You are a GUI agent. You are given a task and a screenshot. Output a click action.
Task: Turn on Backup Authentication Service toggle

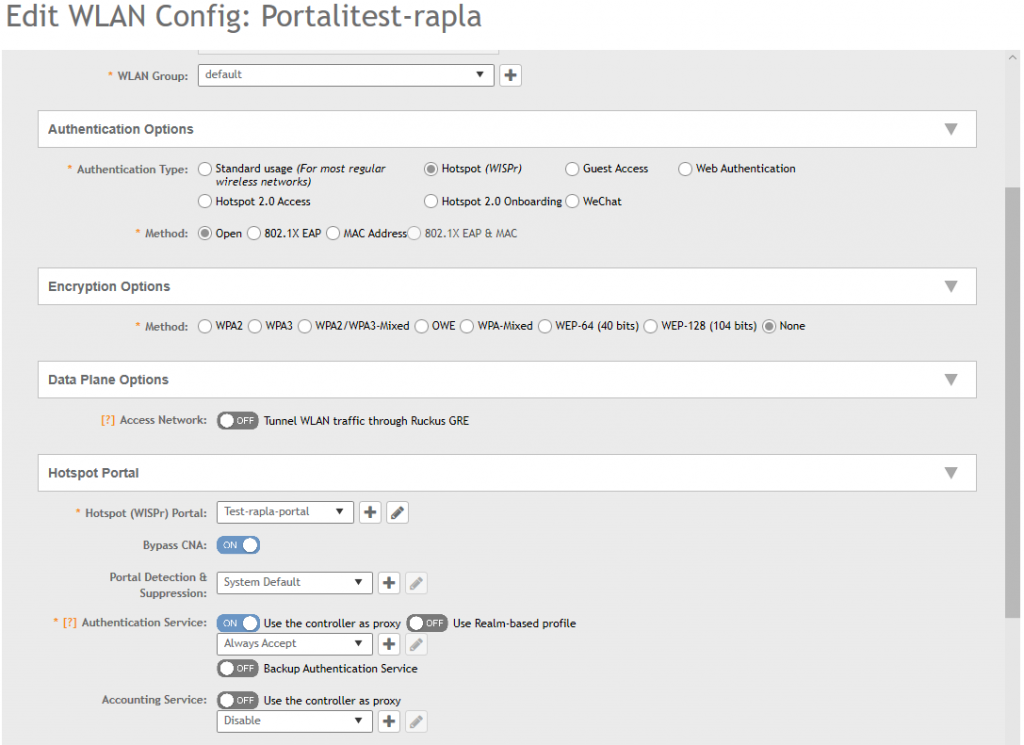pyautogui.click(x=238, y=668)
